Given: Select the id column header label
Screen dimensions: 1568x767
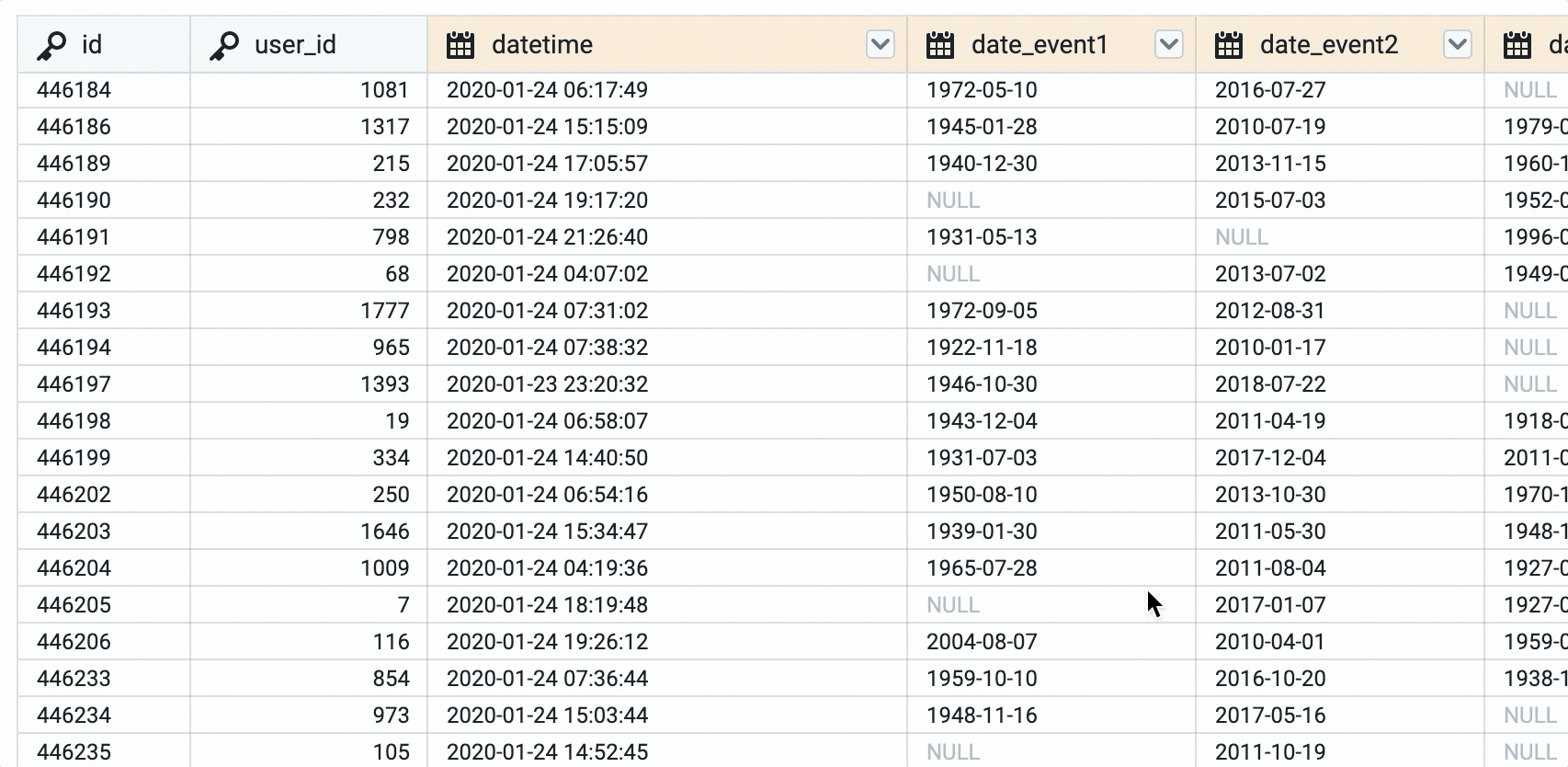Looking at the screenshot, I should pos(92,45).
